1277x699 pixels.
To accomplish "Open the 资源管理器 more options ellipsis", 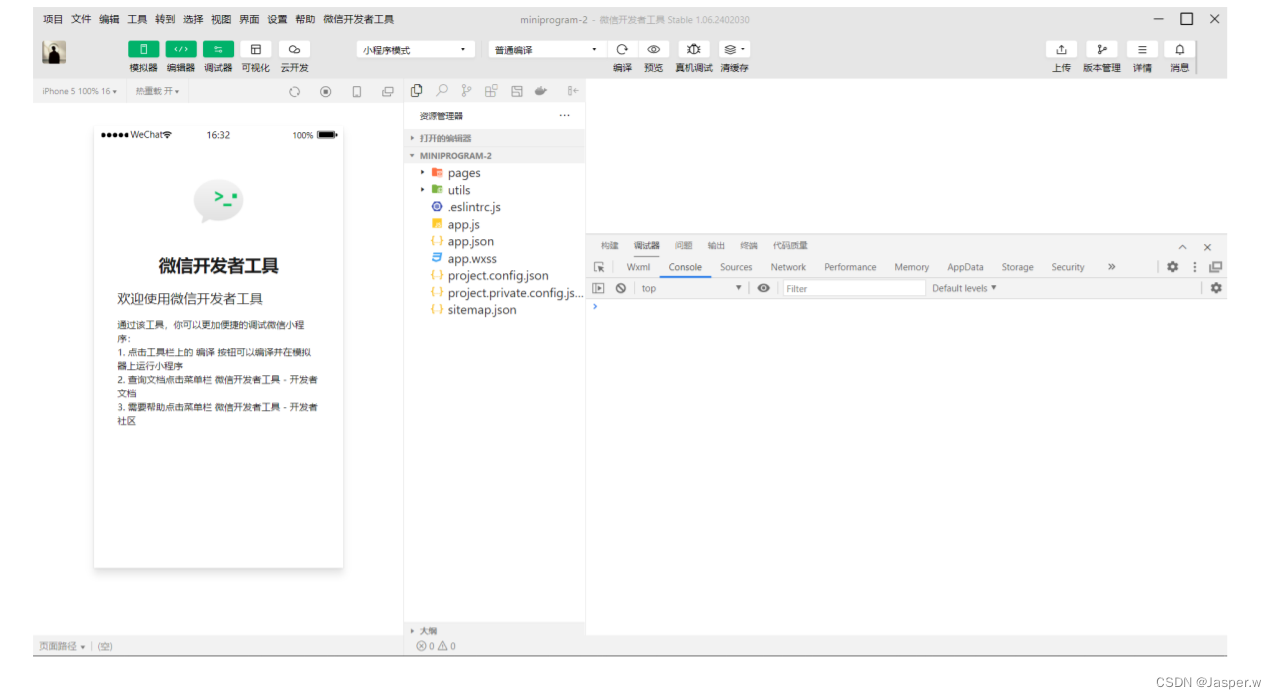I will tap(565, 116).
